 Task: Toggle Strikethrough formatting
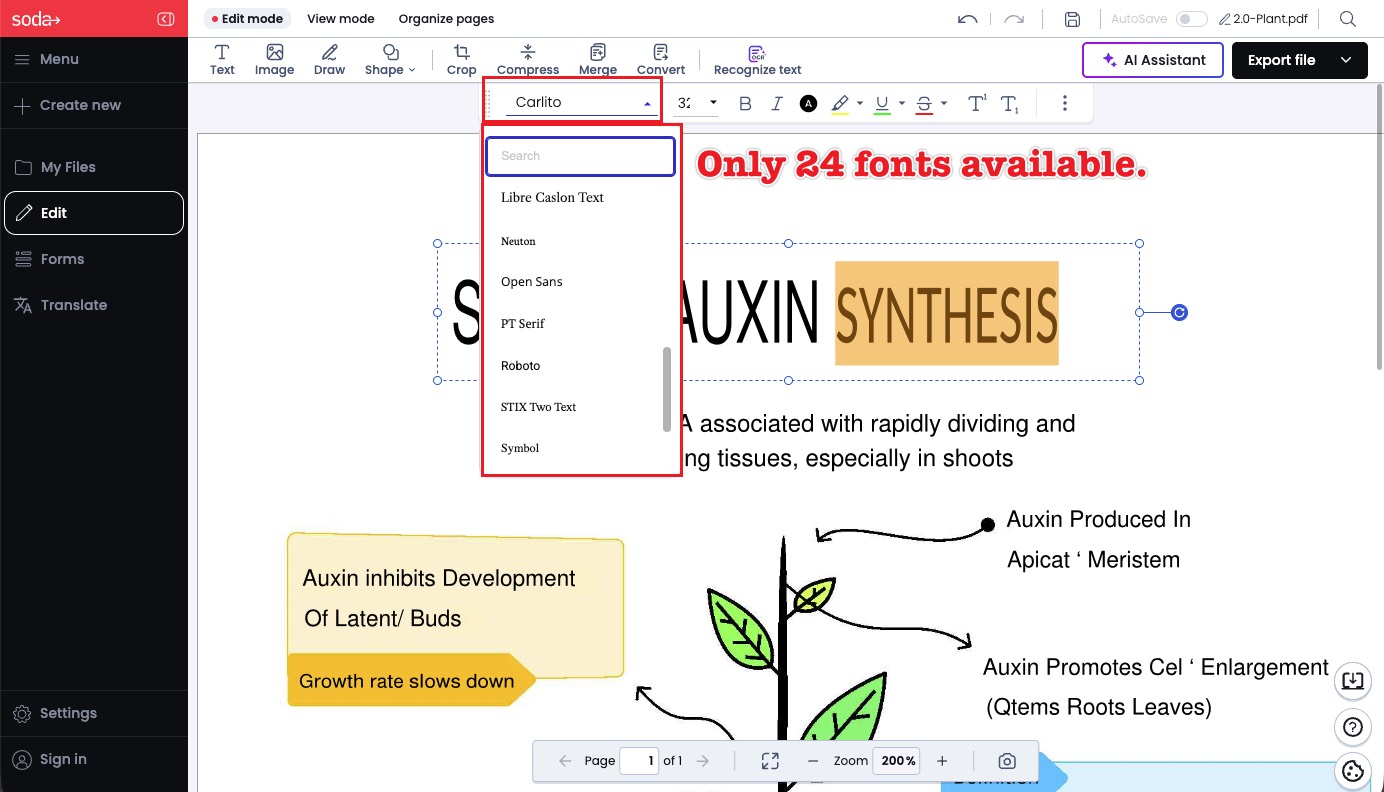tap(923, 104)
